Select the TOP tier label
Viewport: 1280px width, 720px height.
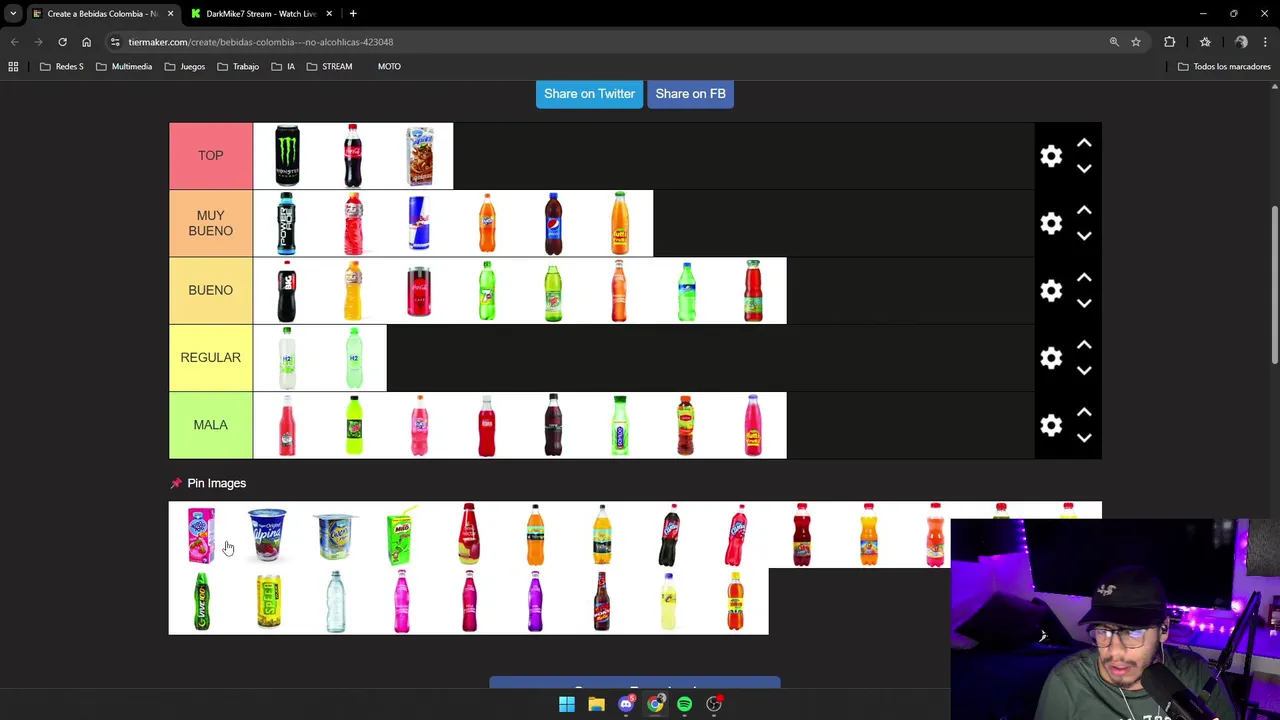[210, 156]
